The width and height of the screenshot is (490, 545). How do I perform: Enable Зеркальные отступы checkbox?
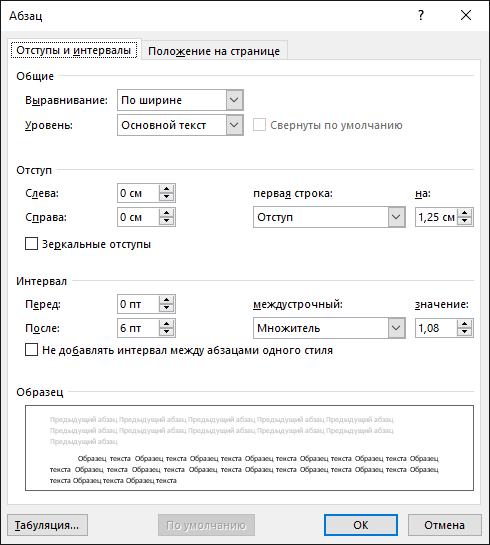[x=31, y=244]
